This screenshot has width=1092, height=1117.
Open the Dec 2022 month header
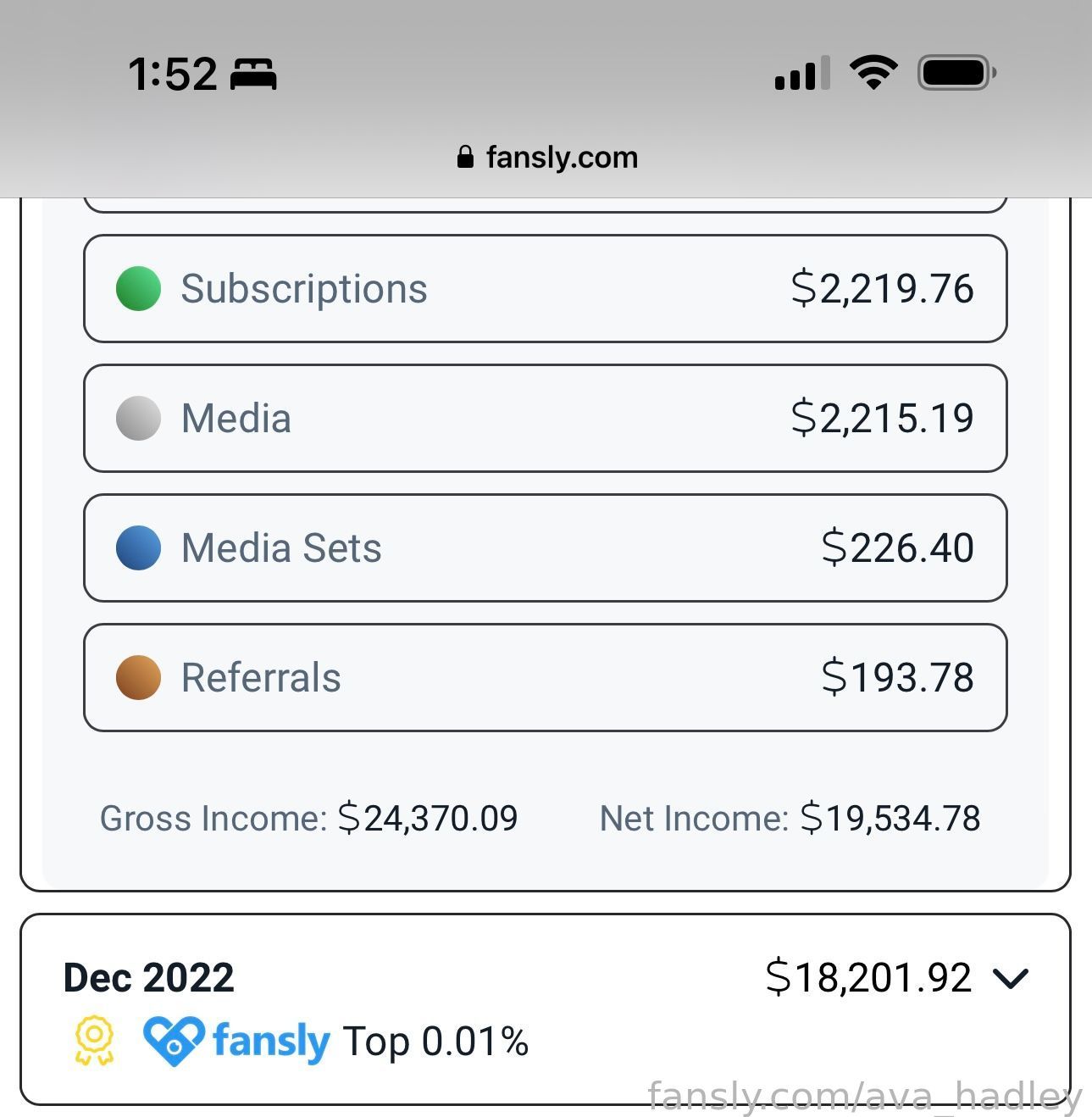tap(149, 977)
